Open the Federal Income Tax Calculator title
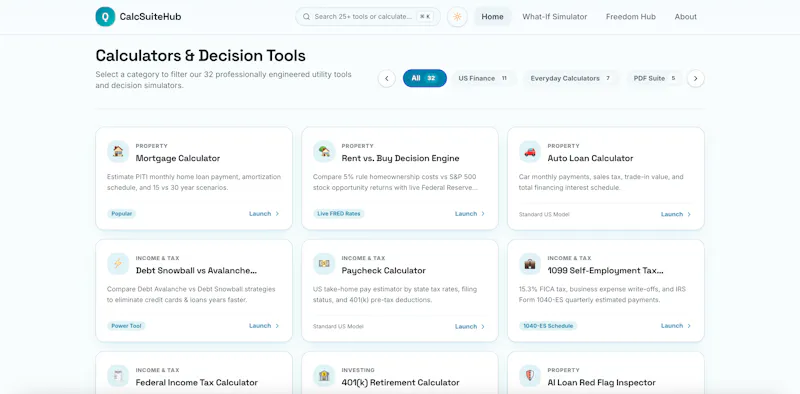The width and height of the screenshot is (800, 394). 196,382
